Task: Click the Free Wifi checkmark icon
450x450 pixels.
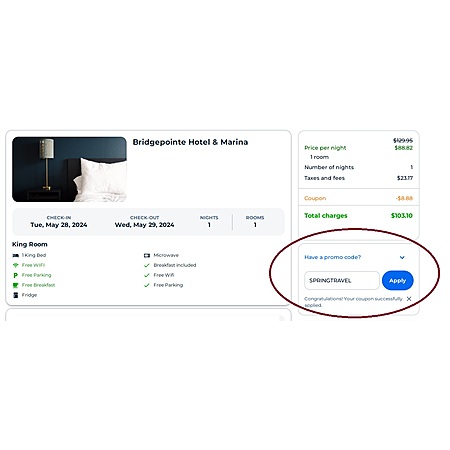Action: (x=147, y=275)
